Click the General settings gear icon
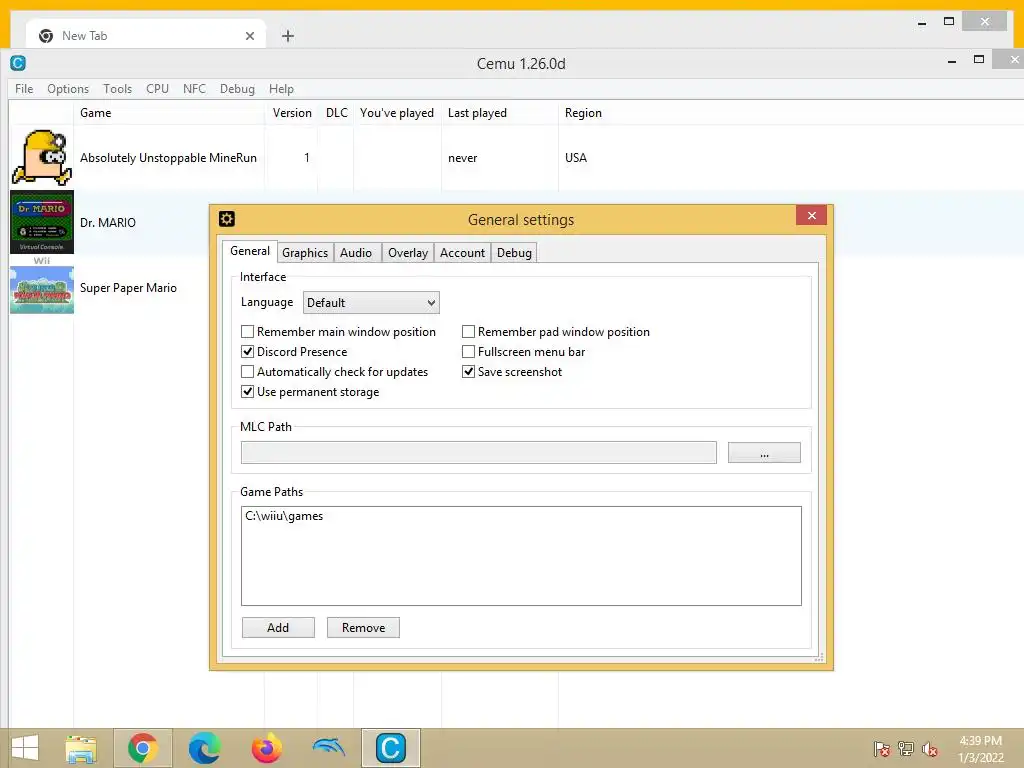Screen dimensions: 1024x768 (227, 219)
